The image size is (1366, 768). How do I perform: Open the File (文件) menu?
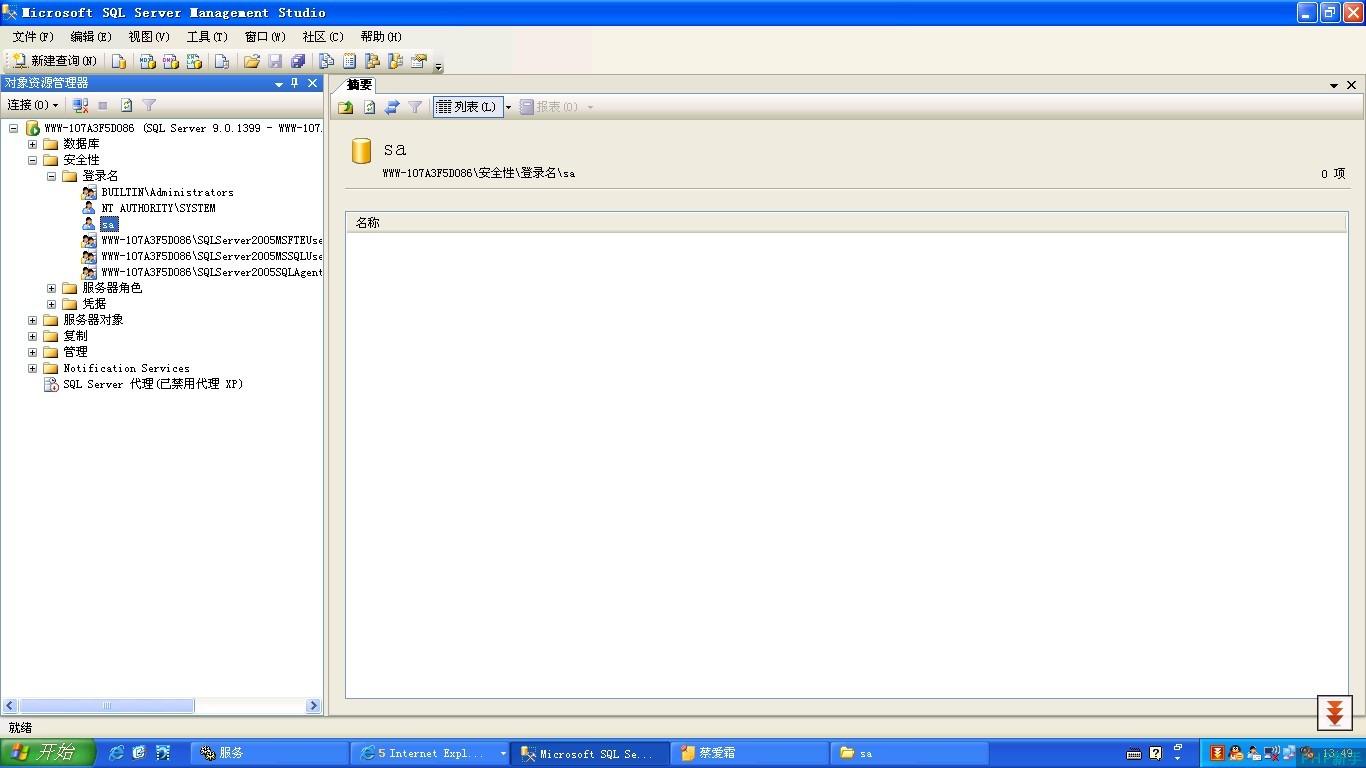click(33, 37)
